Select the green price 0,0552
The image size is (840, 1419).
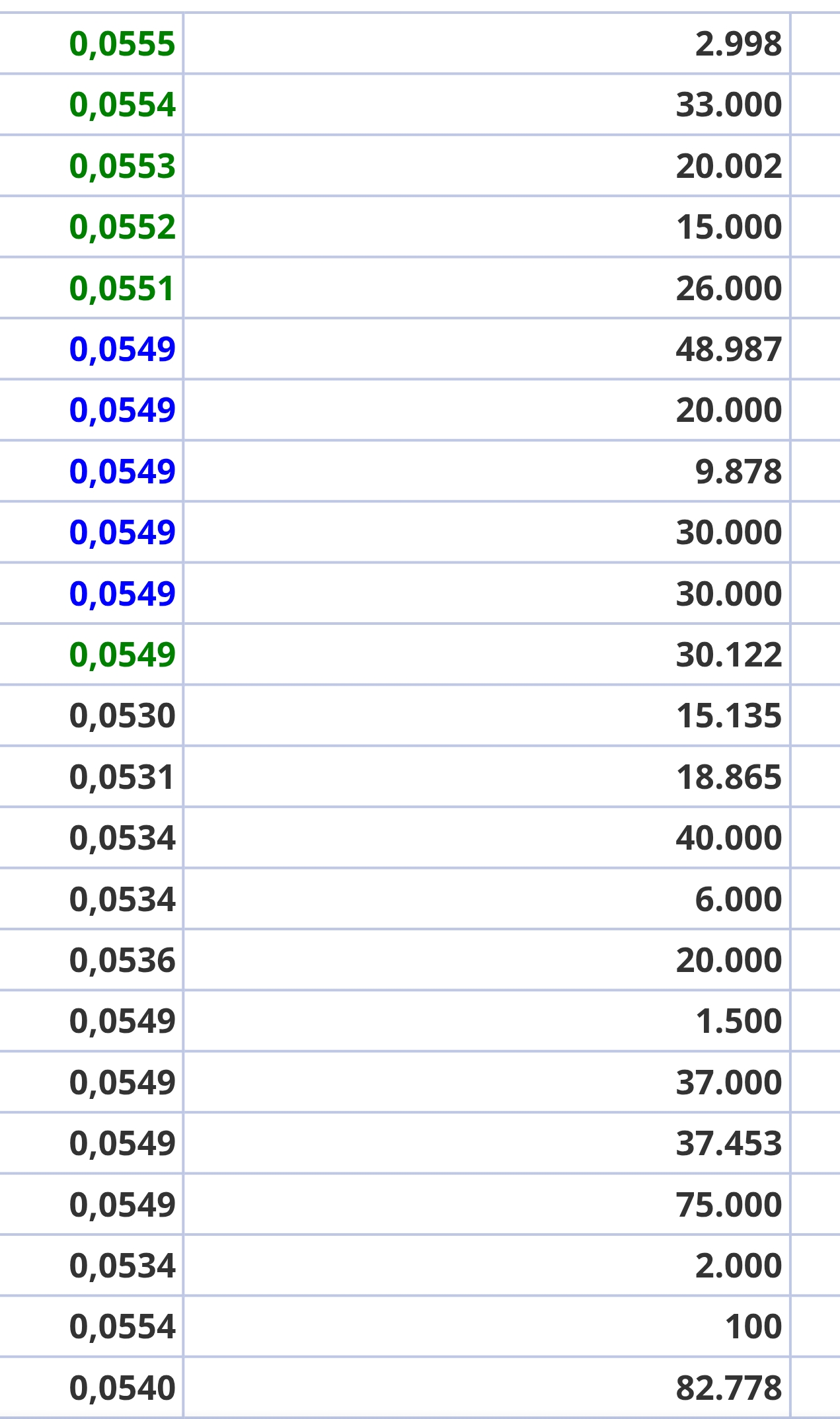pos(122,227)
